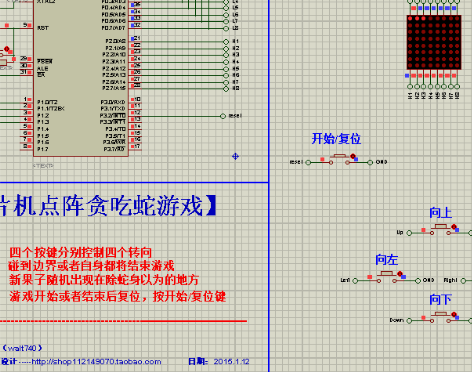
Task: Click red text starting with 新果子随机出现
Action: click(x=104, y=279)
